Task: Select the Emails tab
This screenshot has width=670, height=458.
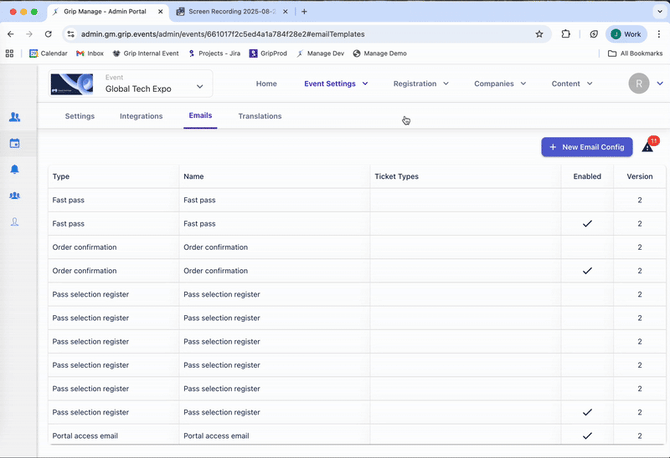Action: (200, 115)
